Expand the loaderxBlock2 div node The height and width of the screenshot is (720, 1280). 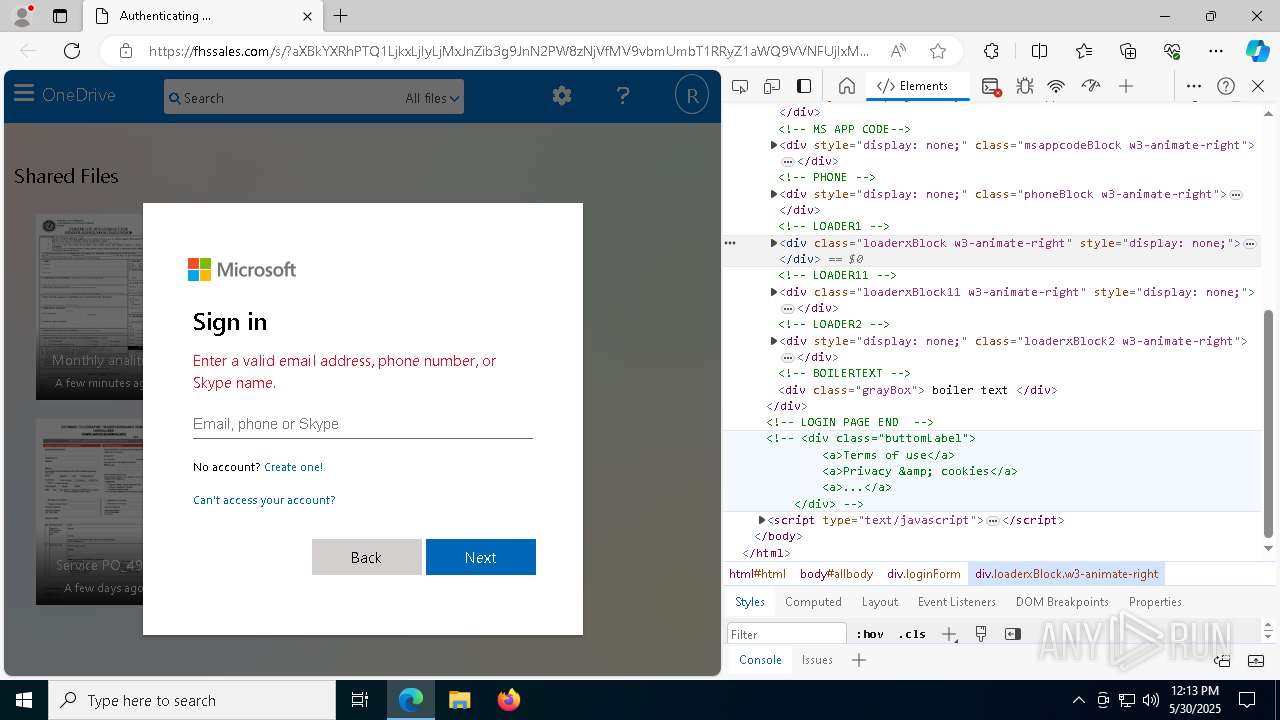(x=774, y=341)
